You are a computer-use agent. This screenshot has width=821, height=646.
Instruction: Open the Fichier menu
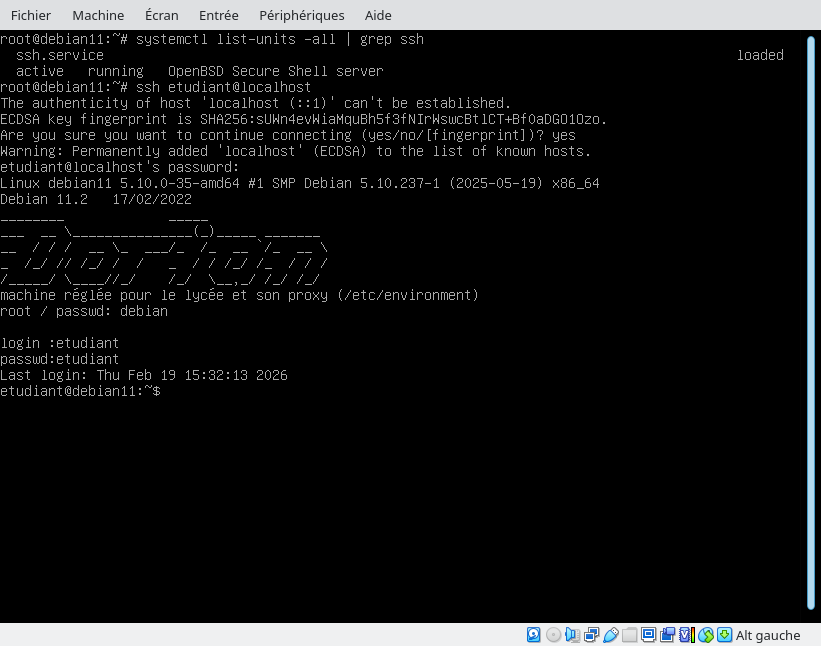[30, 15]
